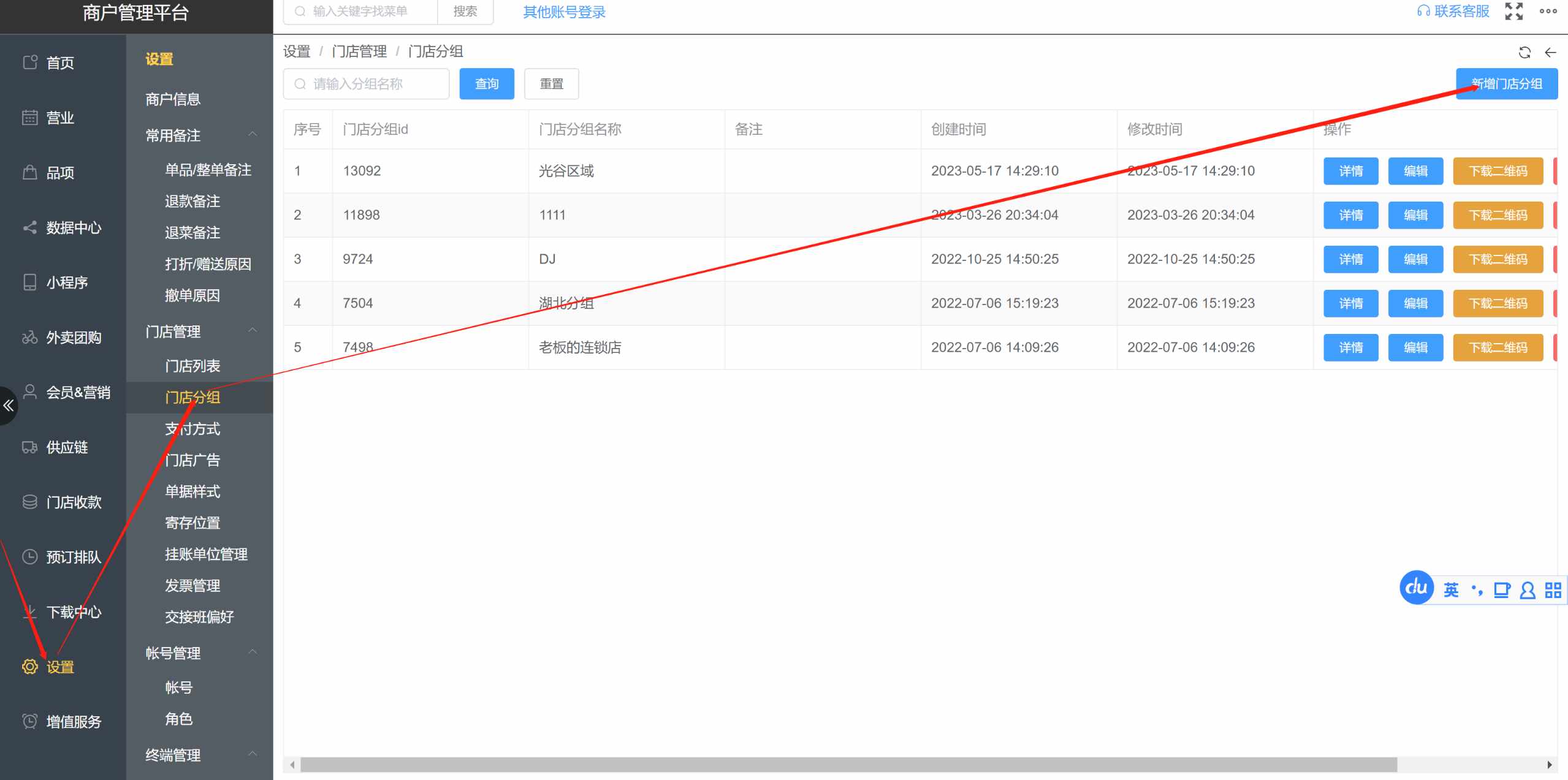Open the 小程序 phone icon
Screen dimensions: 1568x780
pos(30,282)
